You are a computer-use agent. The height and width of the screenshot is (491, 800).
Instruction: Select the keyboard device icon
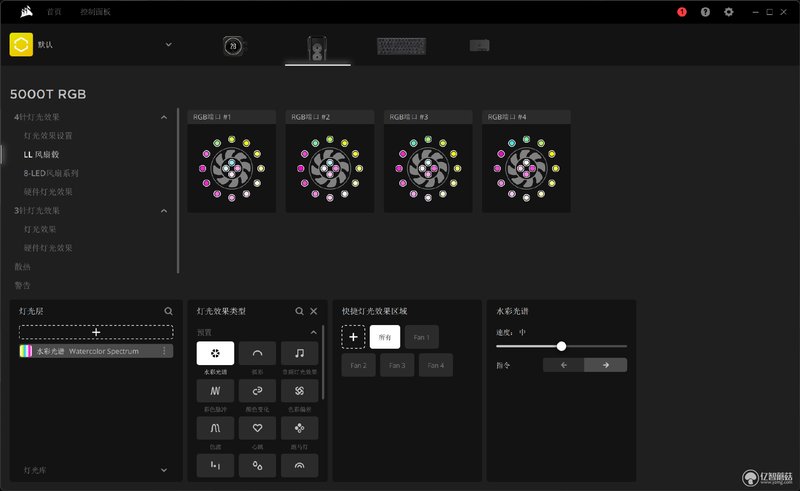pyautogui.click(x=402, y=46)
